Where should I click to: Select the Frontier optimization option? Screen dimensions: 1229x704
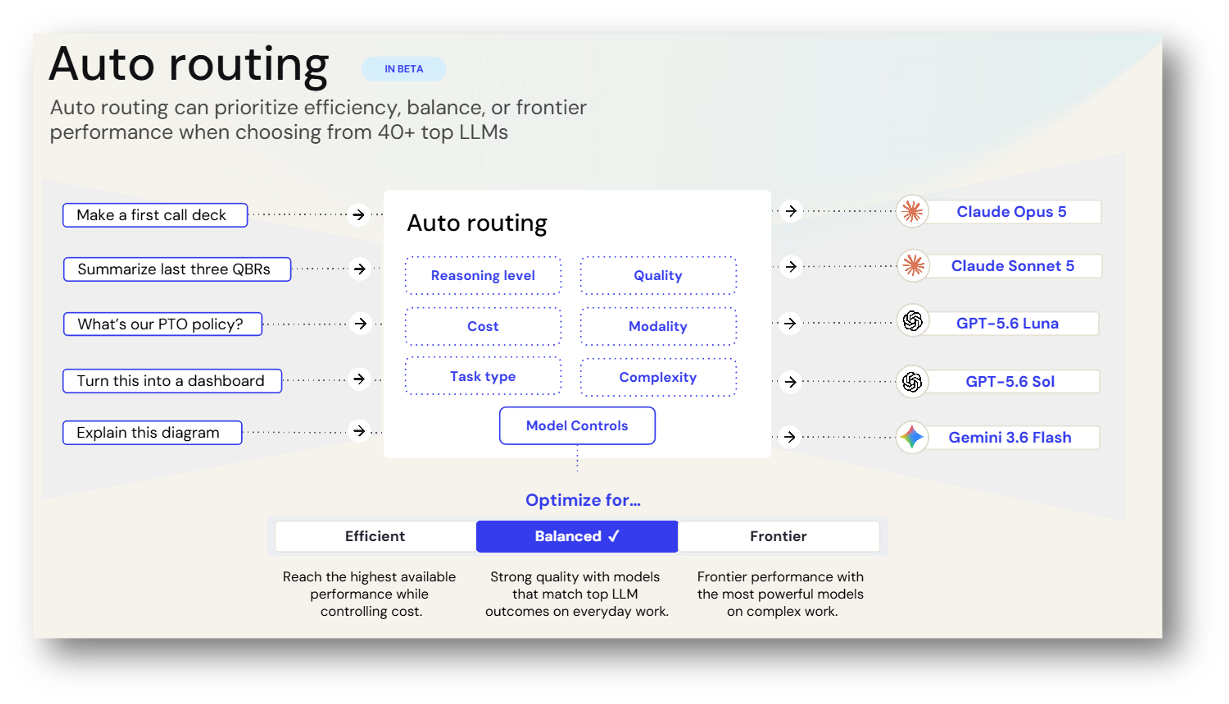779,536
